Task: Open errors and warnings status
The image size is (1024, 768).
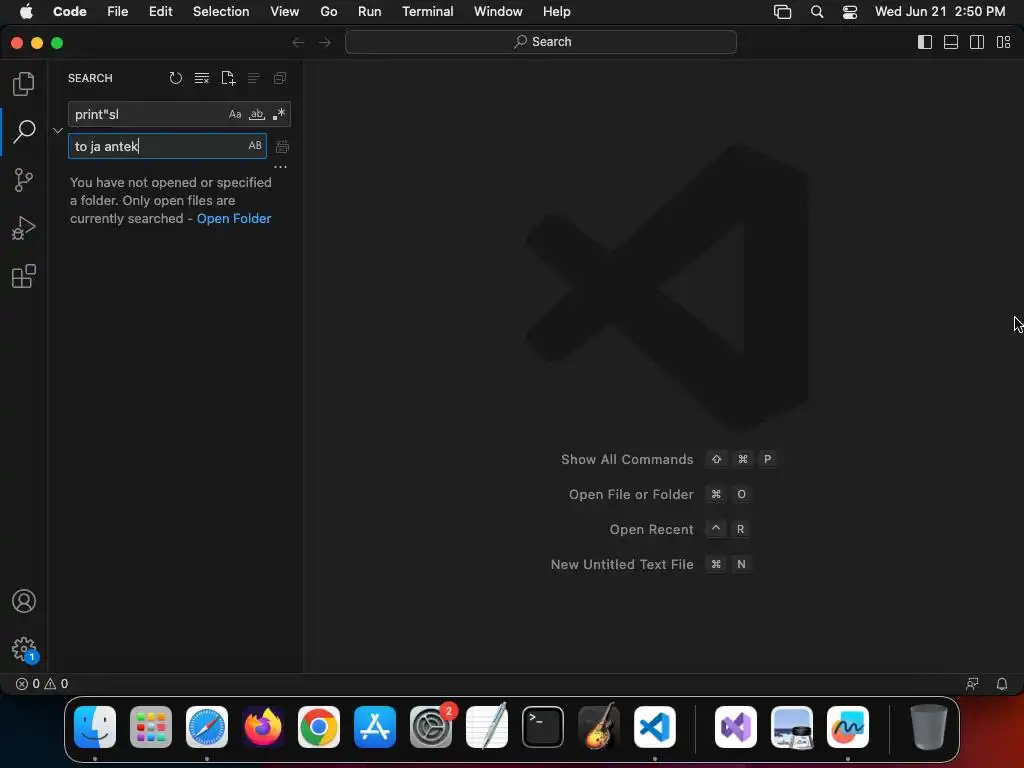Action: coord(42,684)
